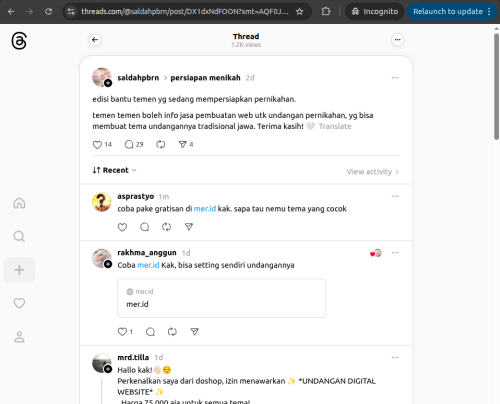Click the browser forward arrow

[x=30, y=12]
